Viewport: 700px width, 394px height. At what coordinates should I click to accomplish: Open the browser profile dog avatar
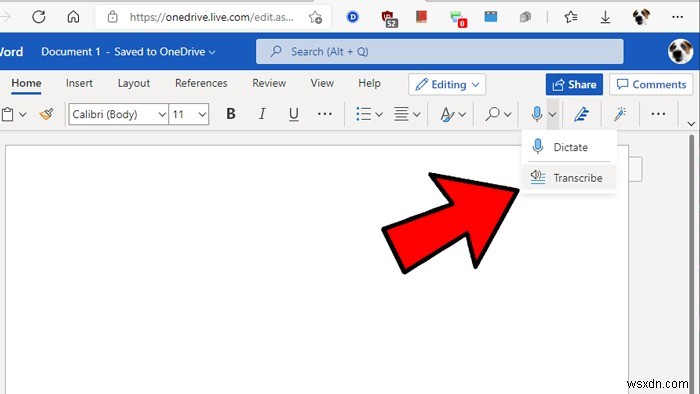pyautogui.click(x=641, y=17)
